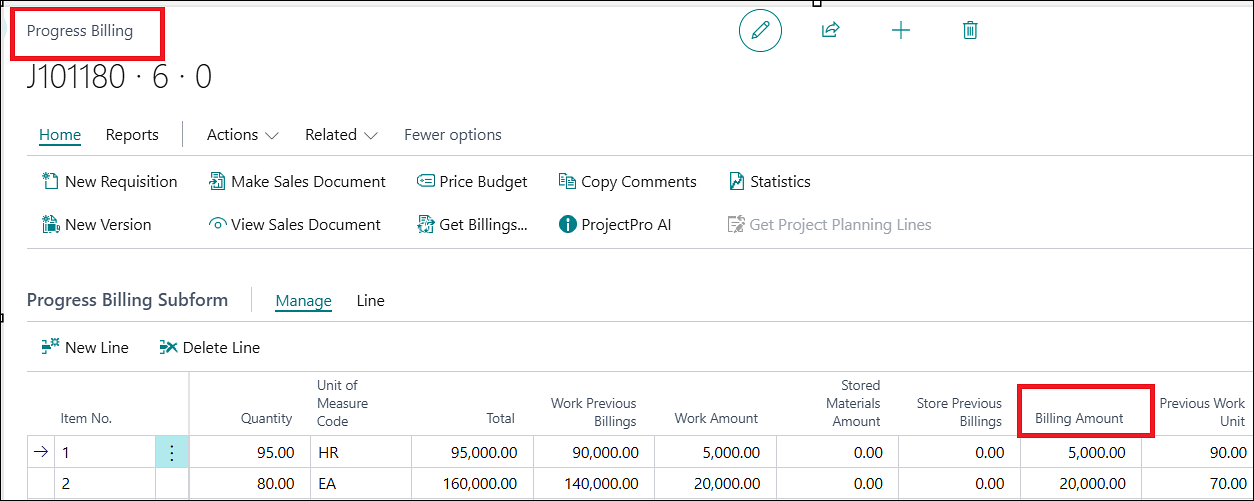Click the trash delete icon

tap(969, 30)
